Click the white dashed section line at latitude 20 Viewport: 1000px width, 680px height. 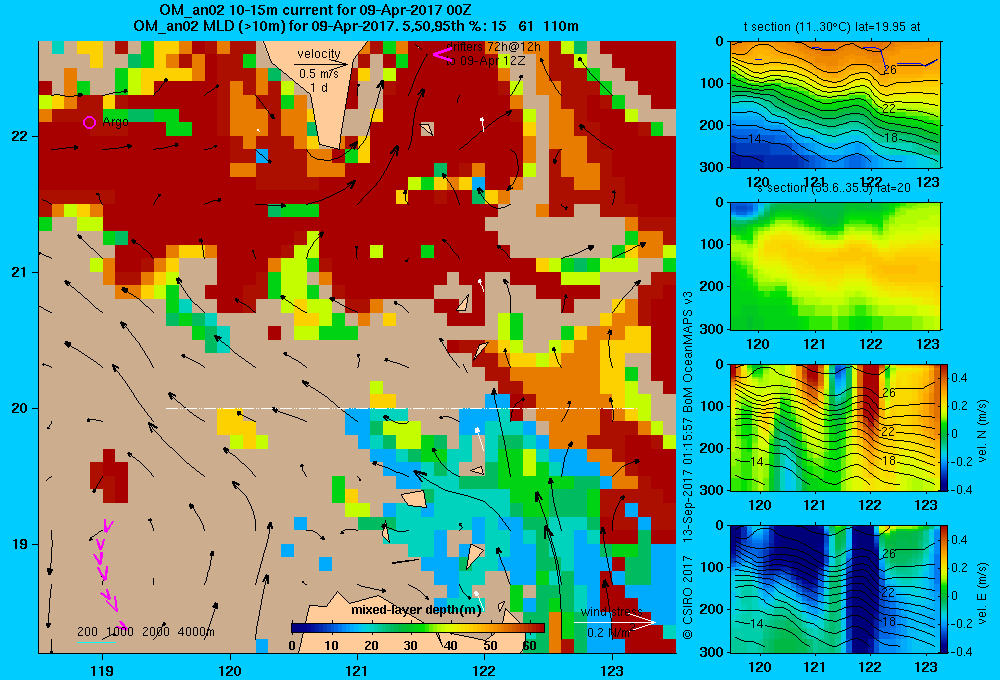401,408
